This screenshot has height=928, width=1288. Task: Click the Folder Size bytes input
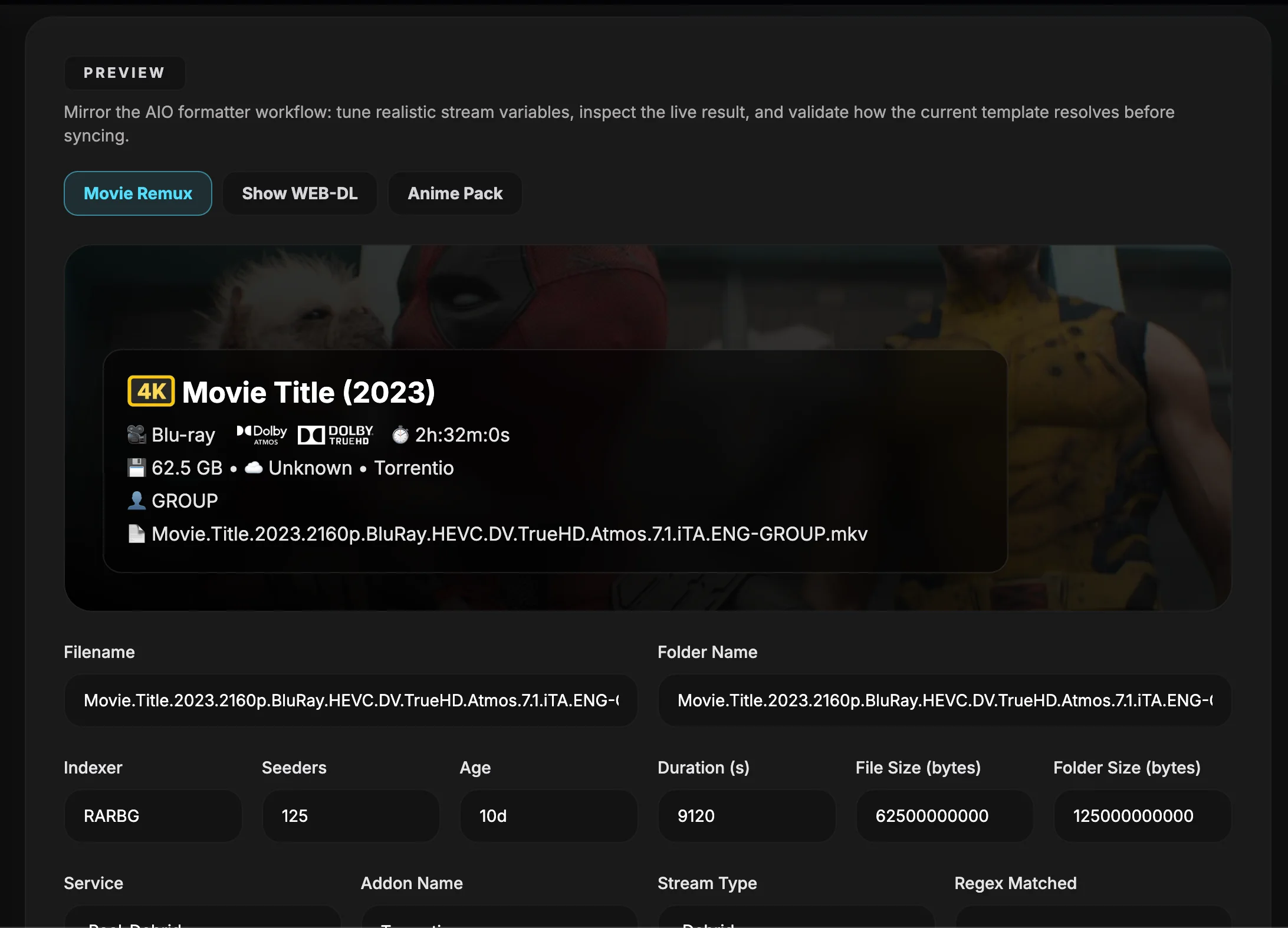pyautogui.click(x=1142, y=815)
